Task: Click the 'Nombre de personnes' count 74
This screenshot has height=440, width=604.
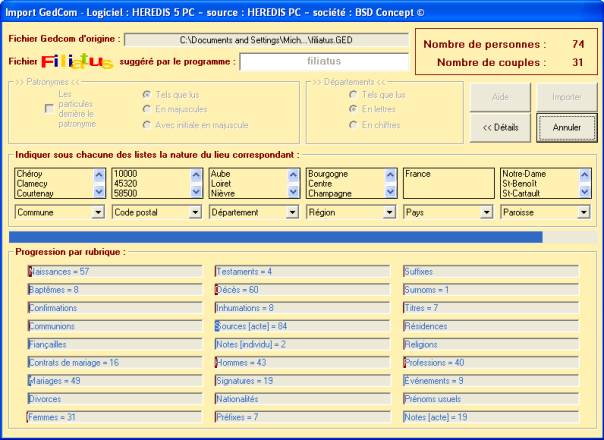Action: tap(578, 44)
